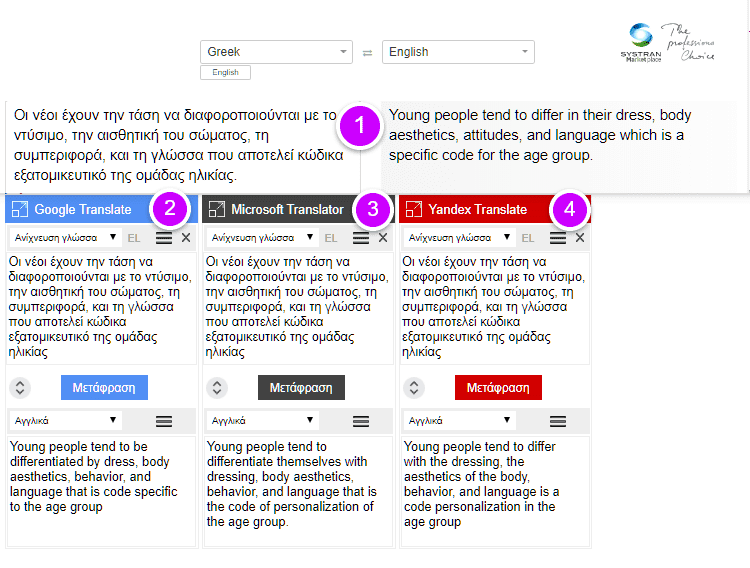Open Microsoft Translator output hamburger menu
The width and height of the screenshot is (750, 568).
pyautogui.click(x=361, y=421)
